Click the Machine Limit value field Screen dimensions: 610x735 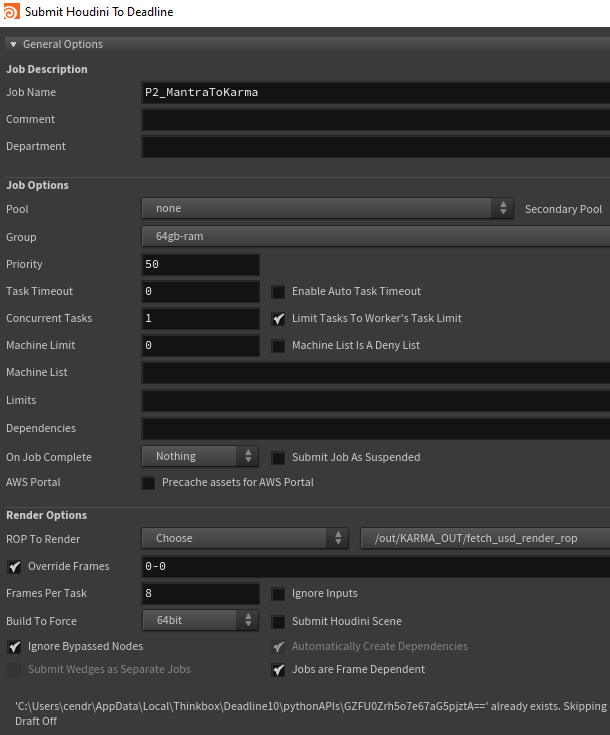200,345
